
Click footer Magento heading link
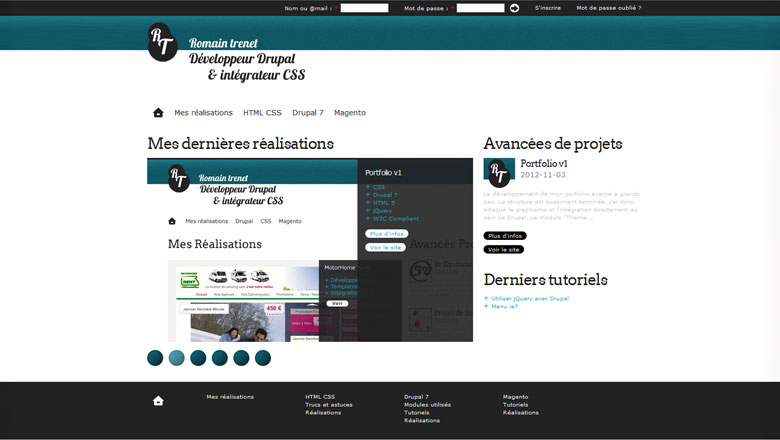(x=515, y=397)
